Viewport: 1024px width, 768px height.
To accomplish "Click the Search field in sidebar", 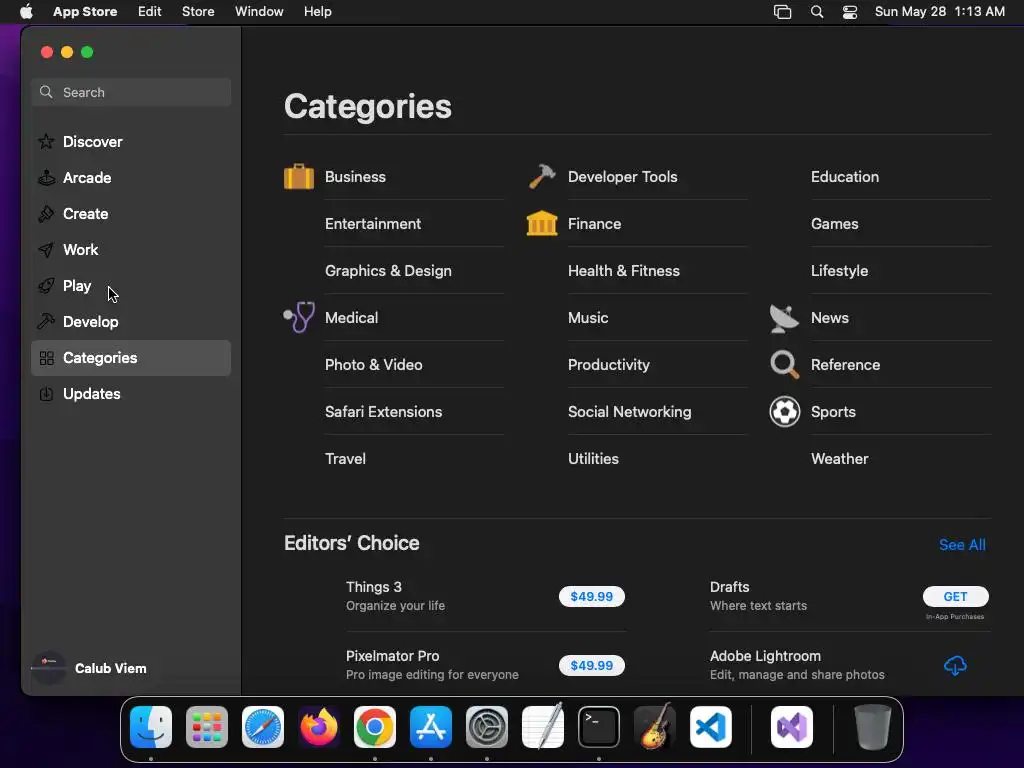I will coord(131,92).
